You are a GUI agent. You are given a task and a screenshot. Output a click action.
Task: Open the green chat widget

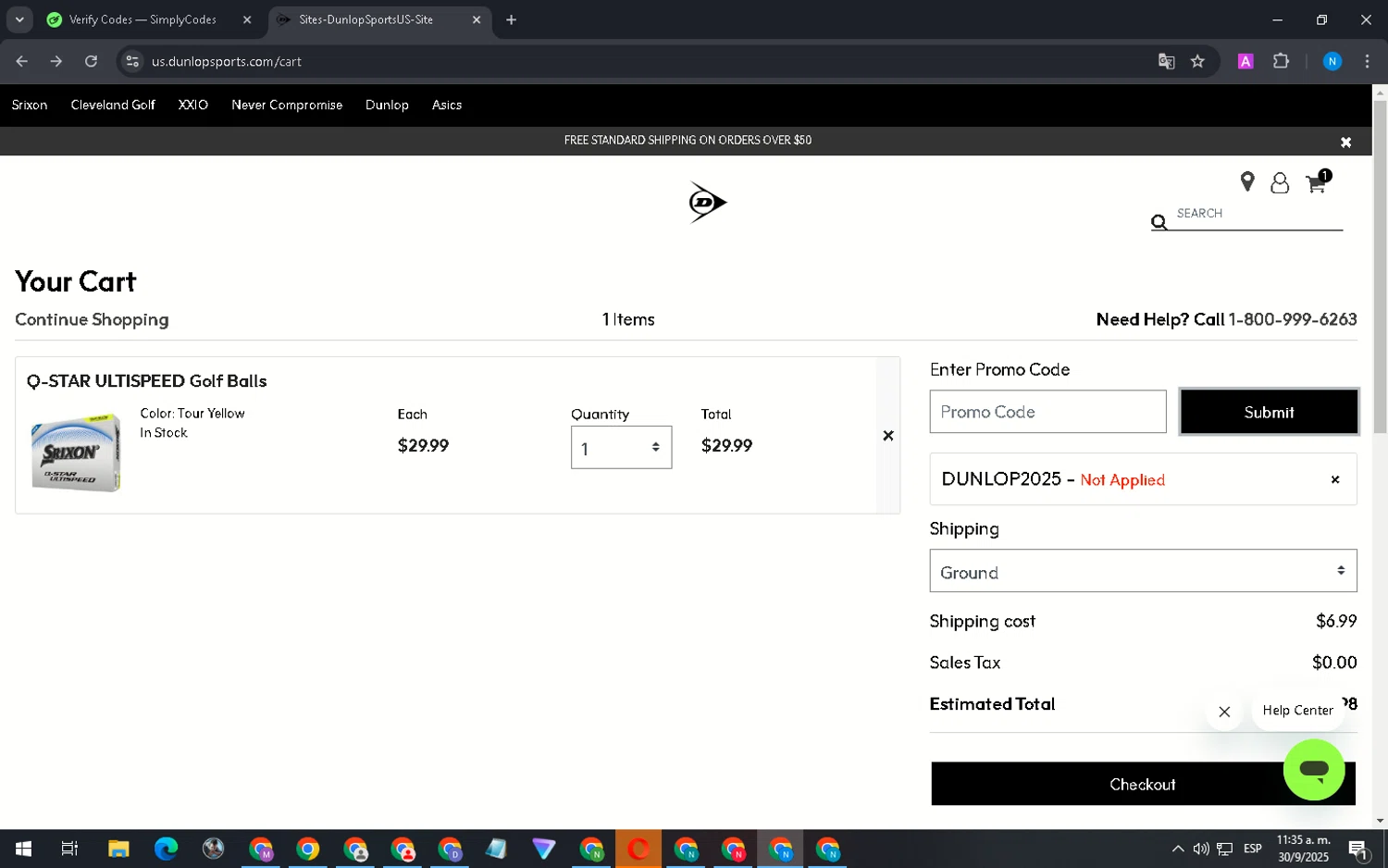(1314, 769)
